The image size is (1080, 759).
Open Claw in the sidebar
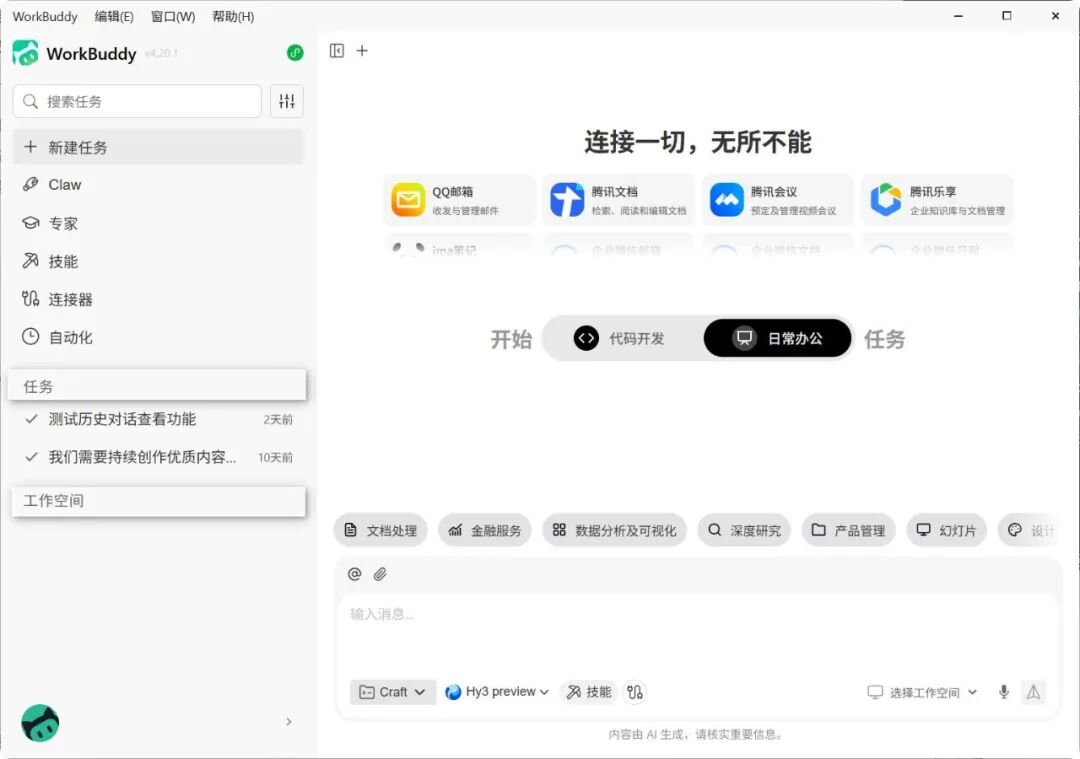pyautogui.click(x=158, y=185)
